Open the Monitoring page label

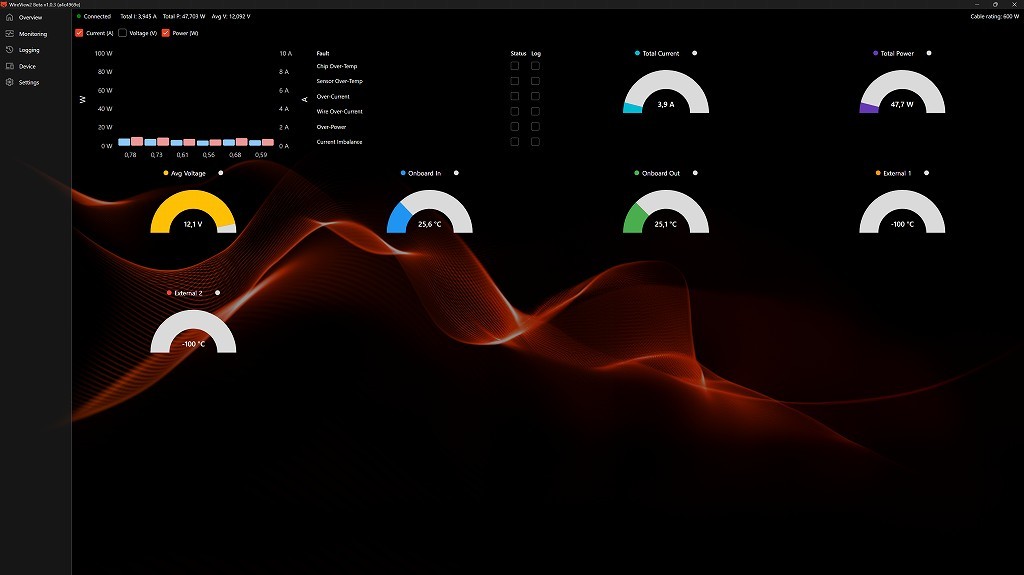tap(33, 34)
